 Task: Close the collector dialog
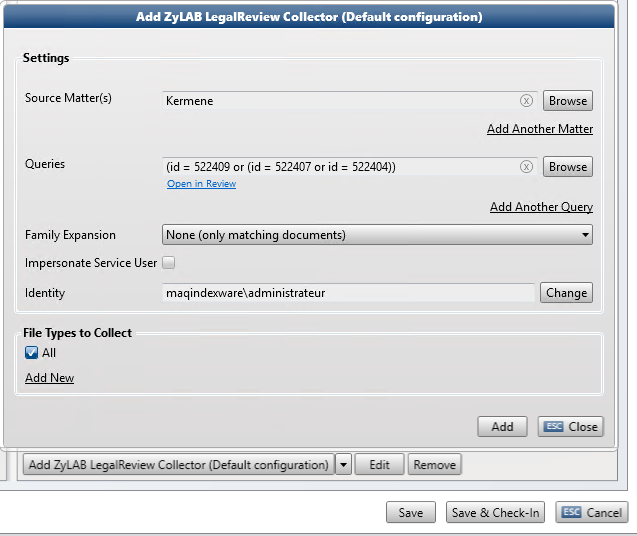[571, 427]
